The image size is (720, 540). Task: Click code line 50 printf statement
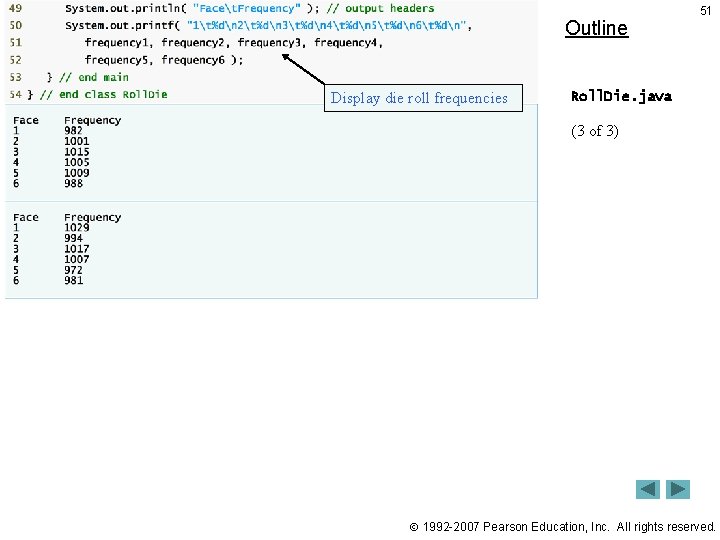(268, 26)
